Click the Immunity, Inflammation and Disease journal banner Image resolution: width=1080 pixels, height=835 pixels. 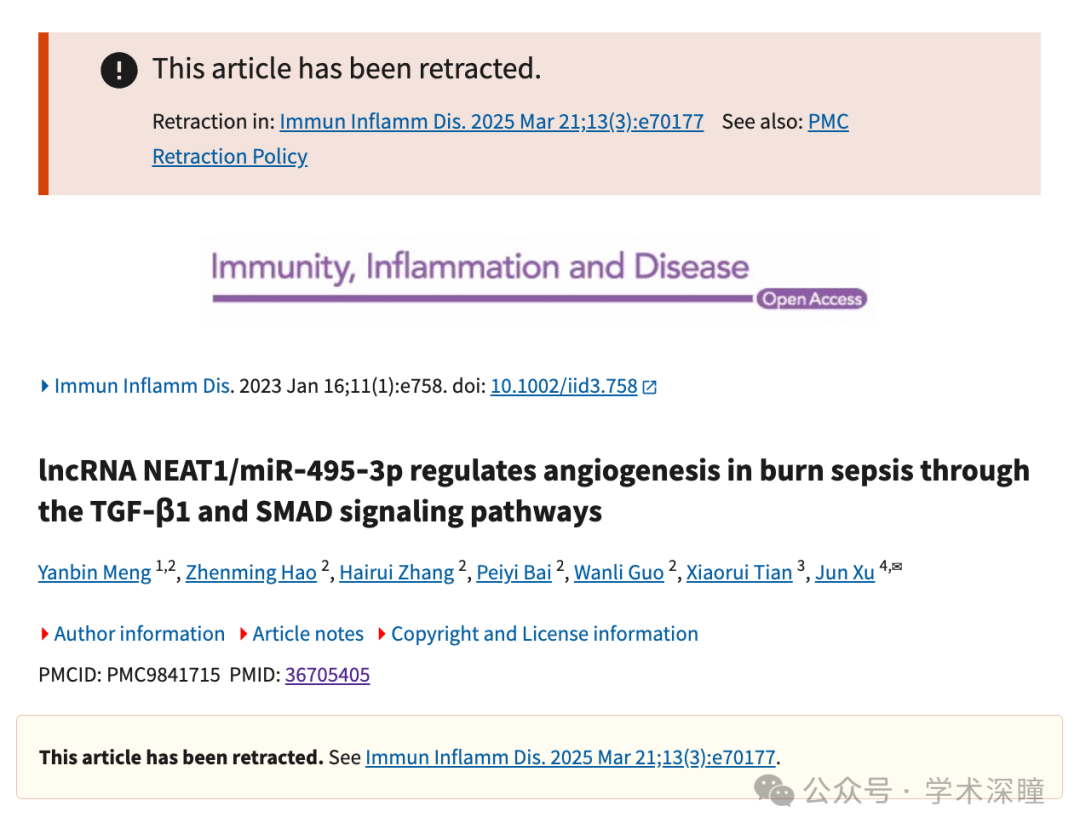click(539, 278)
